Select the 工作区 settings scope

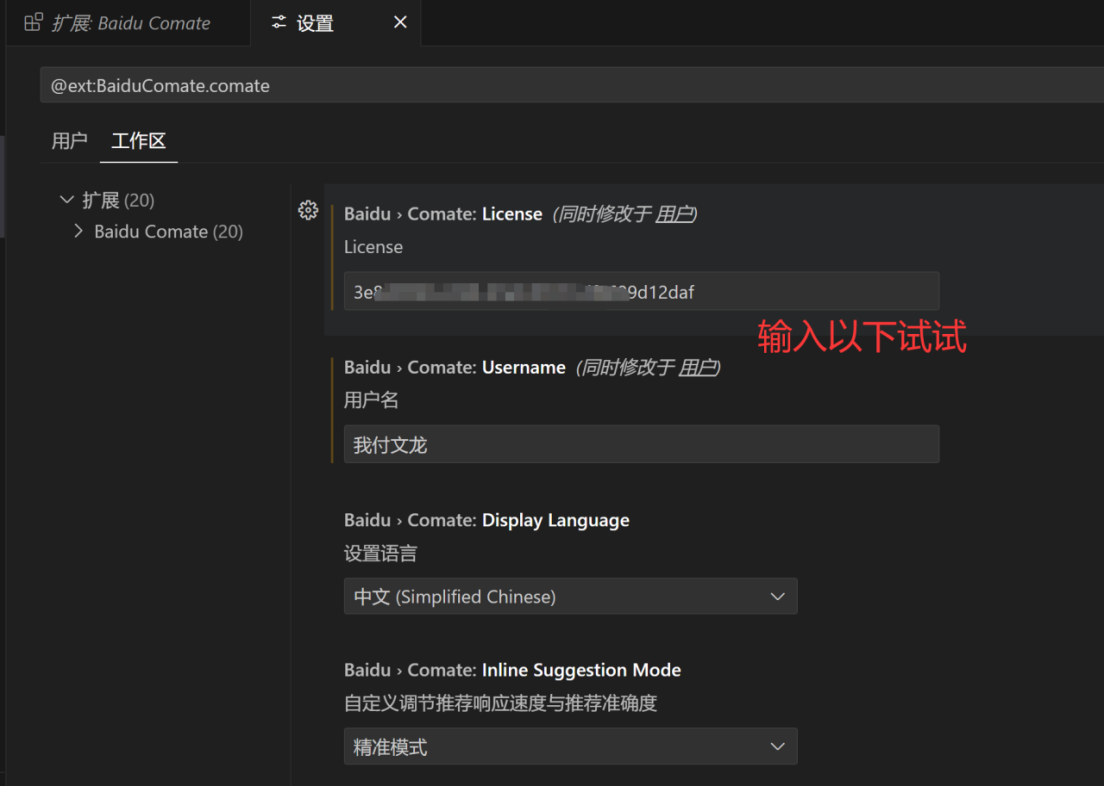tap(139, 141)
